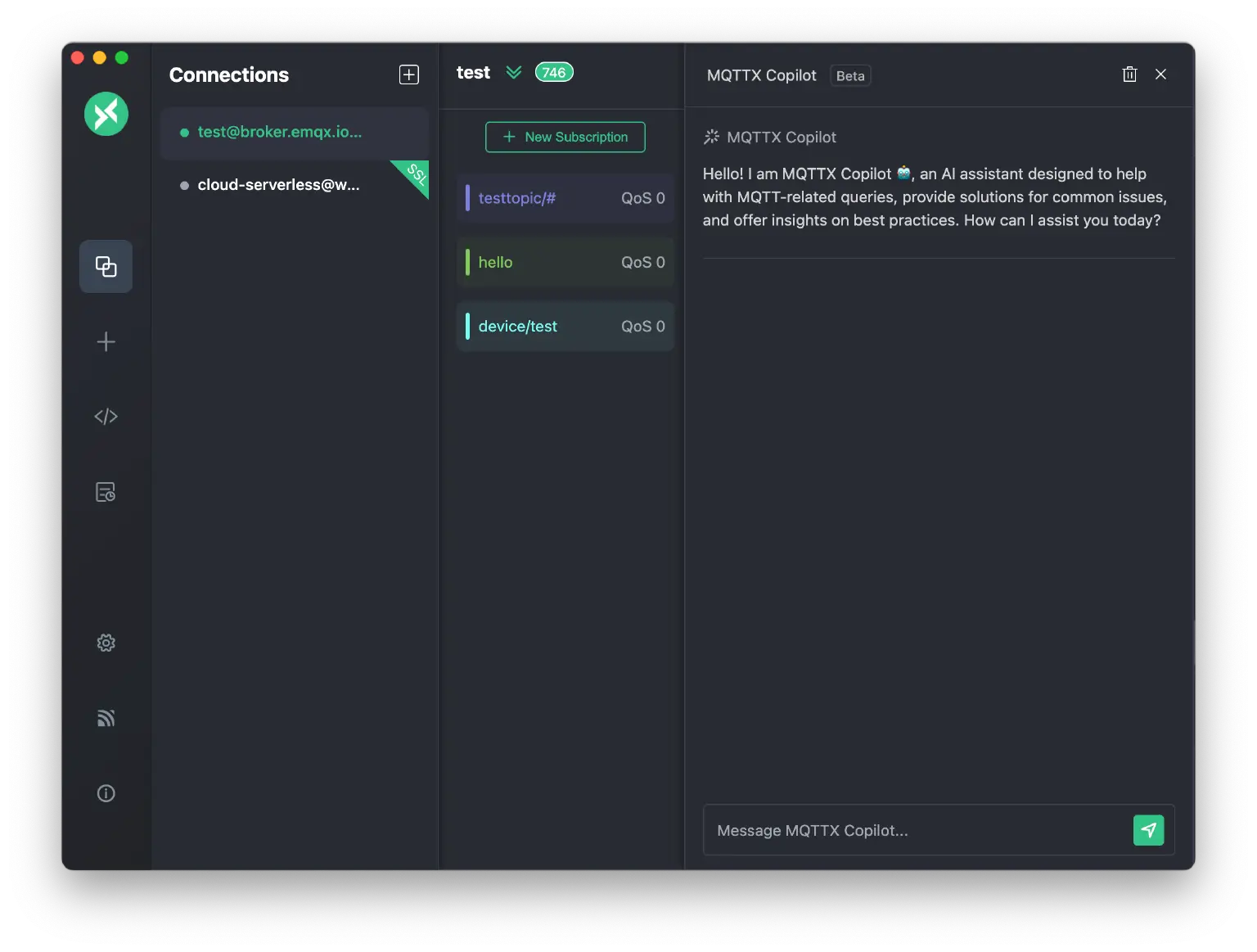Clear Copilot chat using the trash icon

[1129, 74]
